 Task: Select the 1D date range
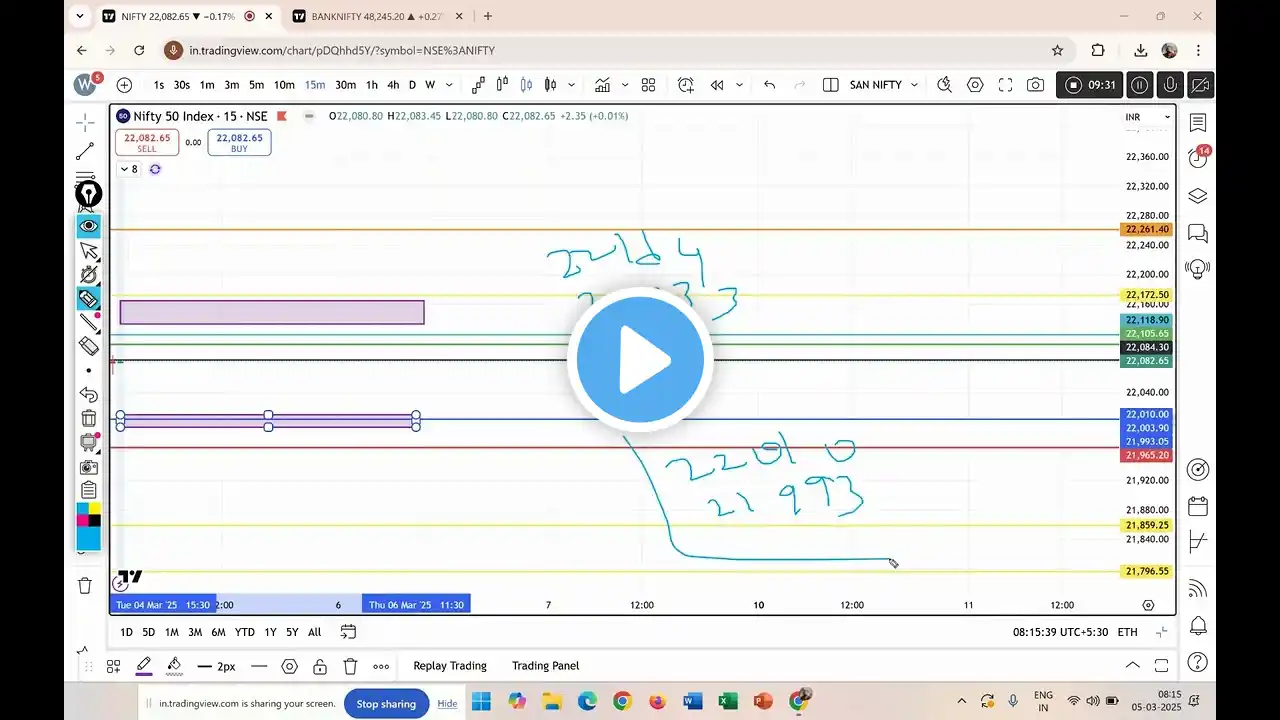(x=126, y=632)
